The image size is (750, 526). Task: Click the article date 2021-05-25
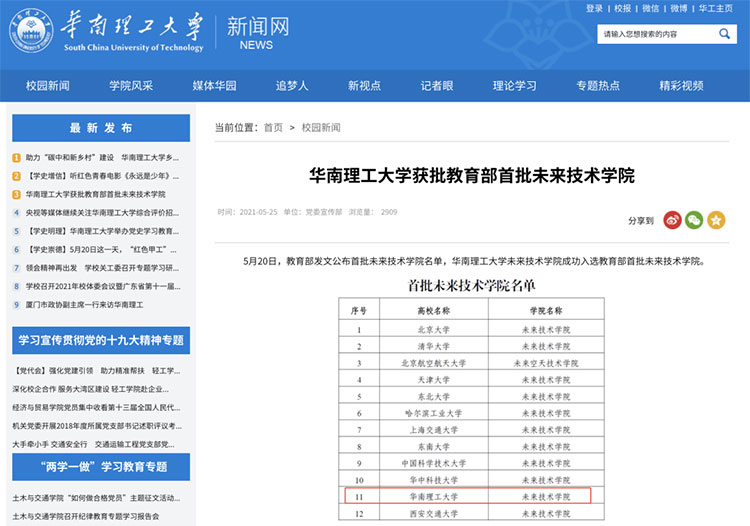pyautogui.click(x=258, y=212)
